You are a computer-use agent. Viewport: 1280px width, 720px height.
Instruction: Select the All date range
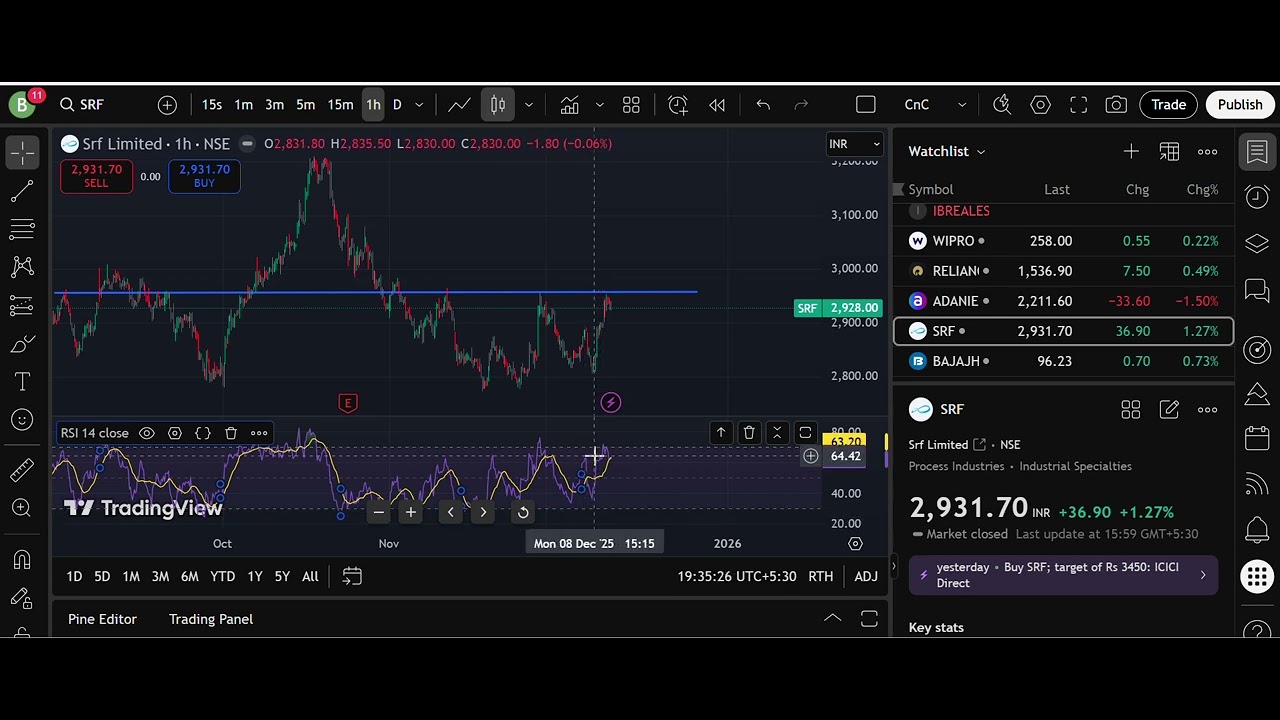point(310,576)
